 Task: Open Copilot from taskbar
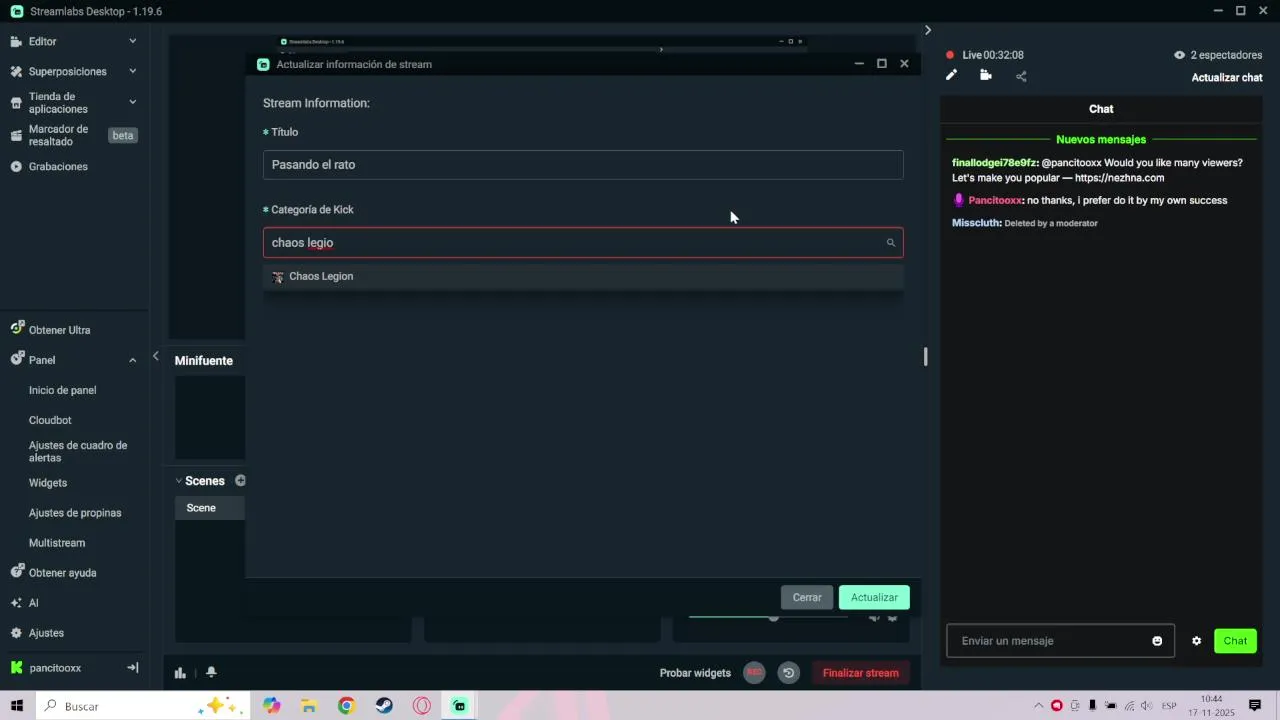point(272,706)
